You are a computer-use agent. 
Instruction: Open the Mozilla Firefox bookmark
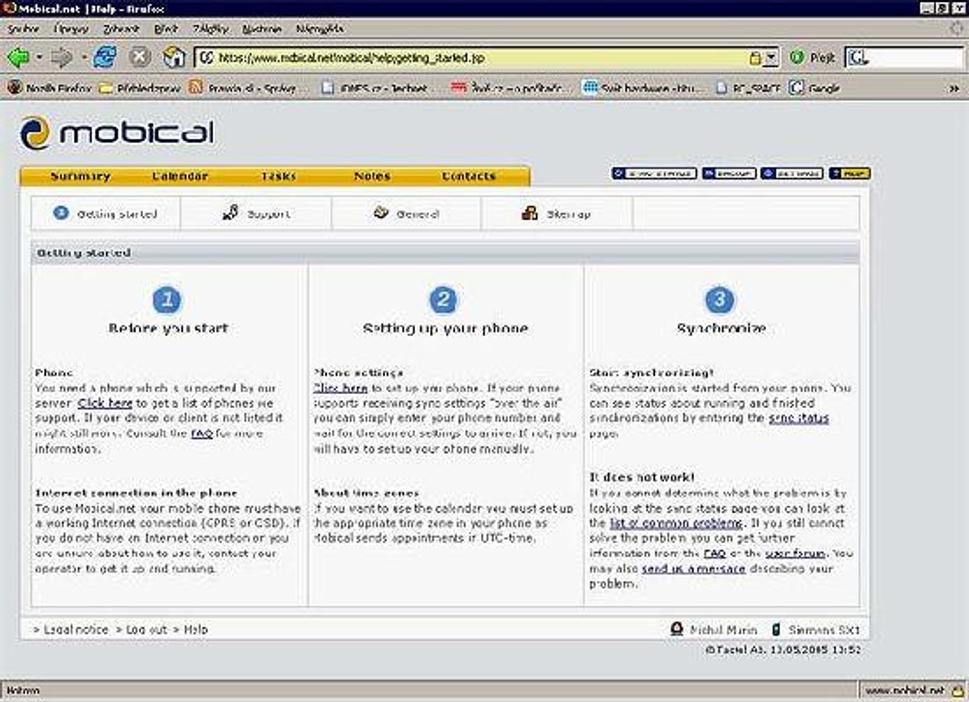(x=49, y=88)
